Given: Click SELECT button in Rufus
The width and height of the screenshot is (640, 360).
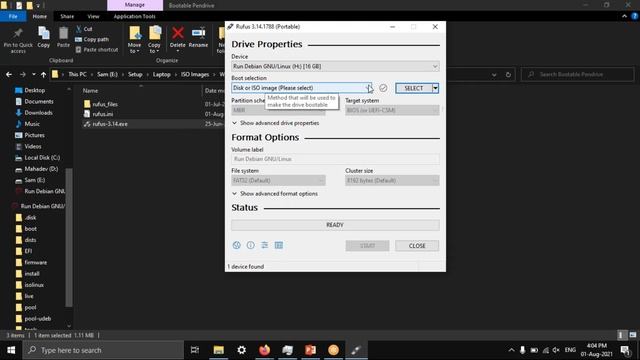Looking at the screenshot, I should (x=413, y=88).
